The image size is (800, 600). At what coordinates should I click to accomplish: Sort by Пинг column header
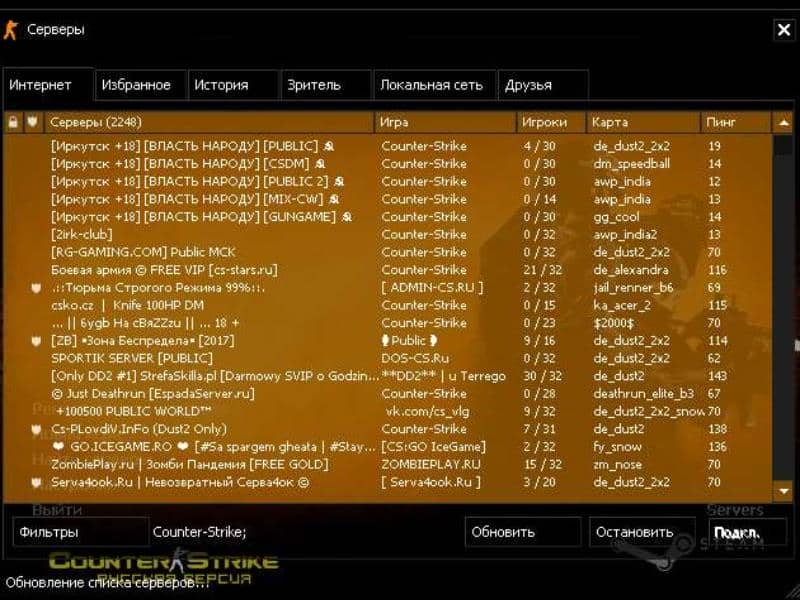736,122
